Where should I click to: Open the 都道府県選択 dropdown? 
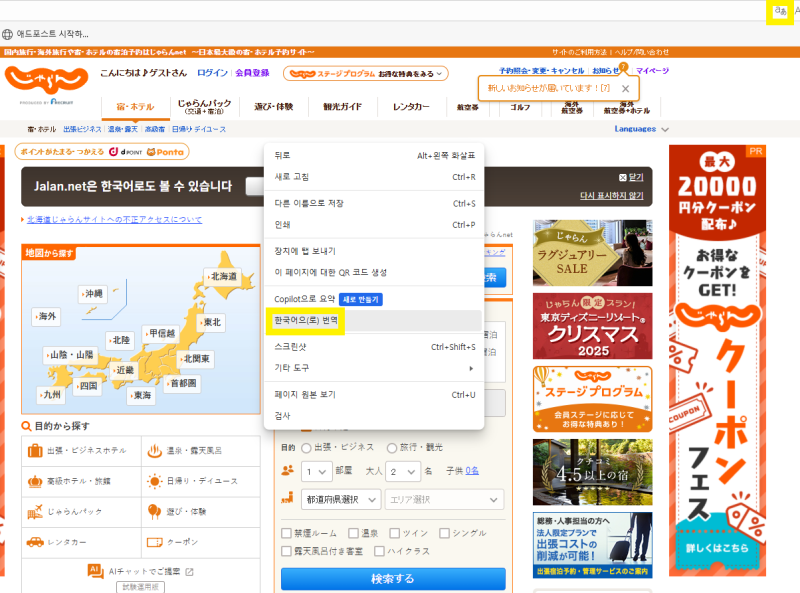pos(341,500)
